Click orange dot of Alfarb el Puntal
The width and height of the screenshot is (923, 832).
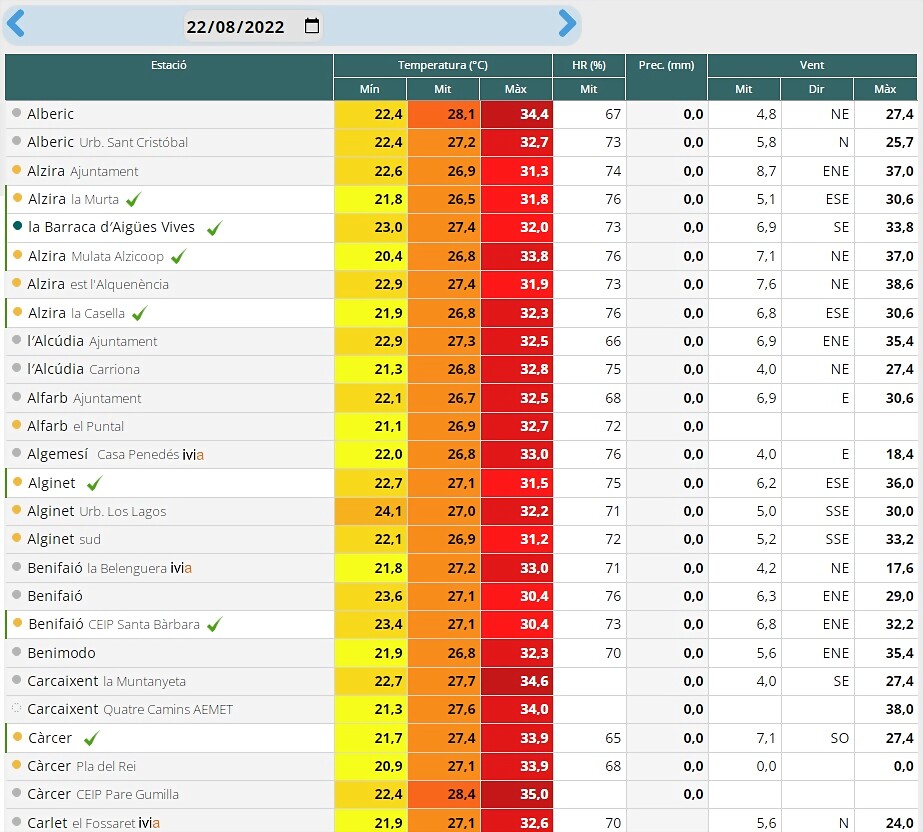(x=16, y=425)
